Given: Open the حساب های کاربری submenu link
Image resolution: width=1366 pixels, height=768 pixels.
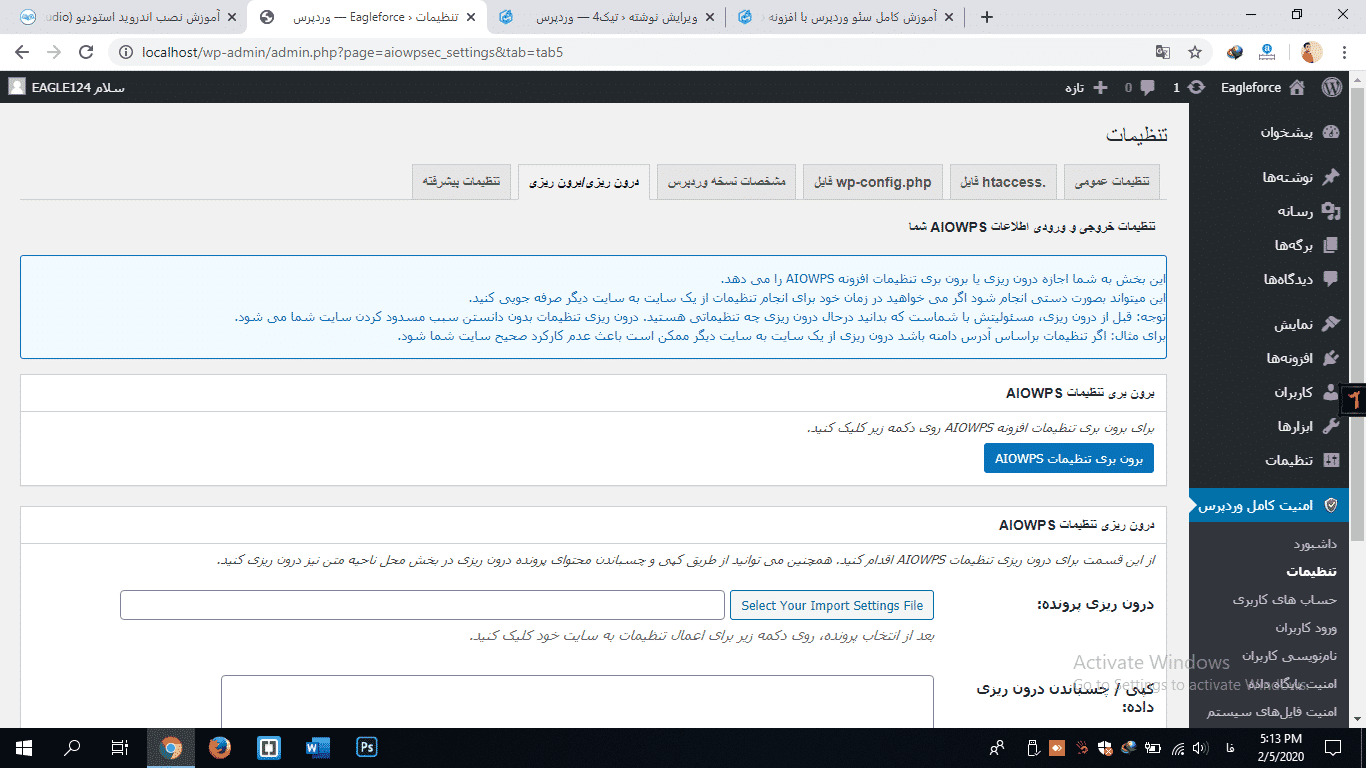Looking at the screenshot, I should click(x=1285, y=600).
